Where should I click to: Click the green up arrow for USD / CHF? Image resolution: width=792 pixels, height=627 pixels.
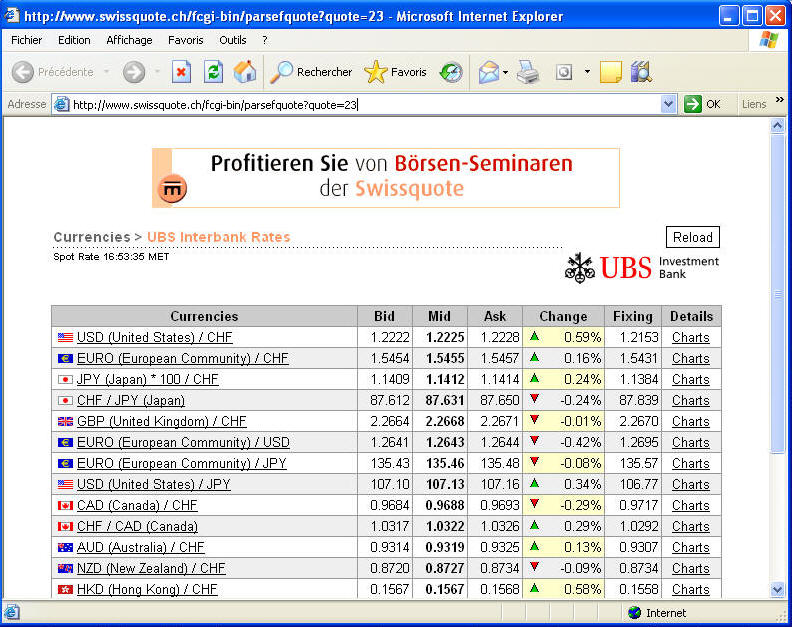(x=534, y=336)
